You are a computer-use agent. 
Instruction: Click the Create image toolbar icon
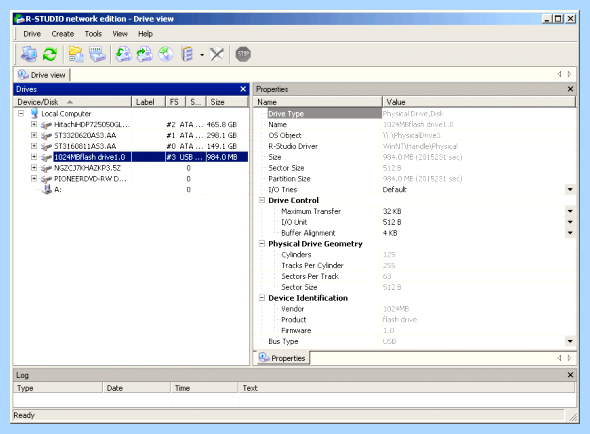144,54
